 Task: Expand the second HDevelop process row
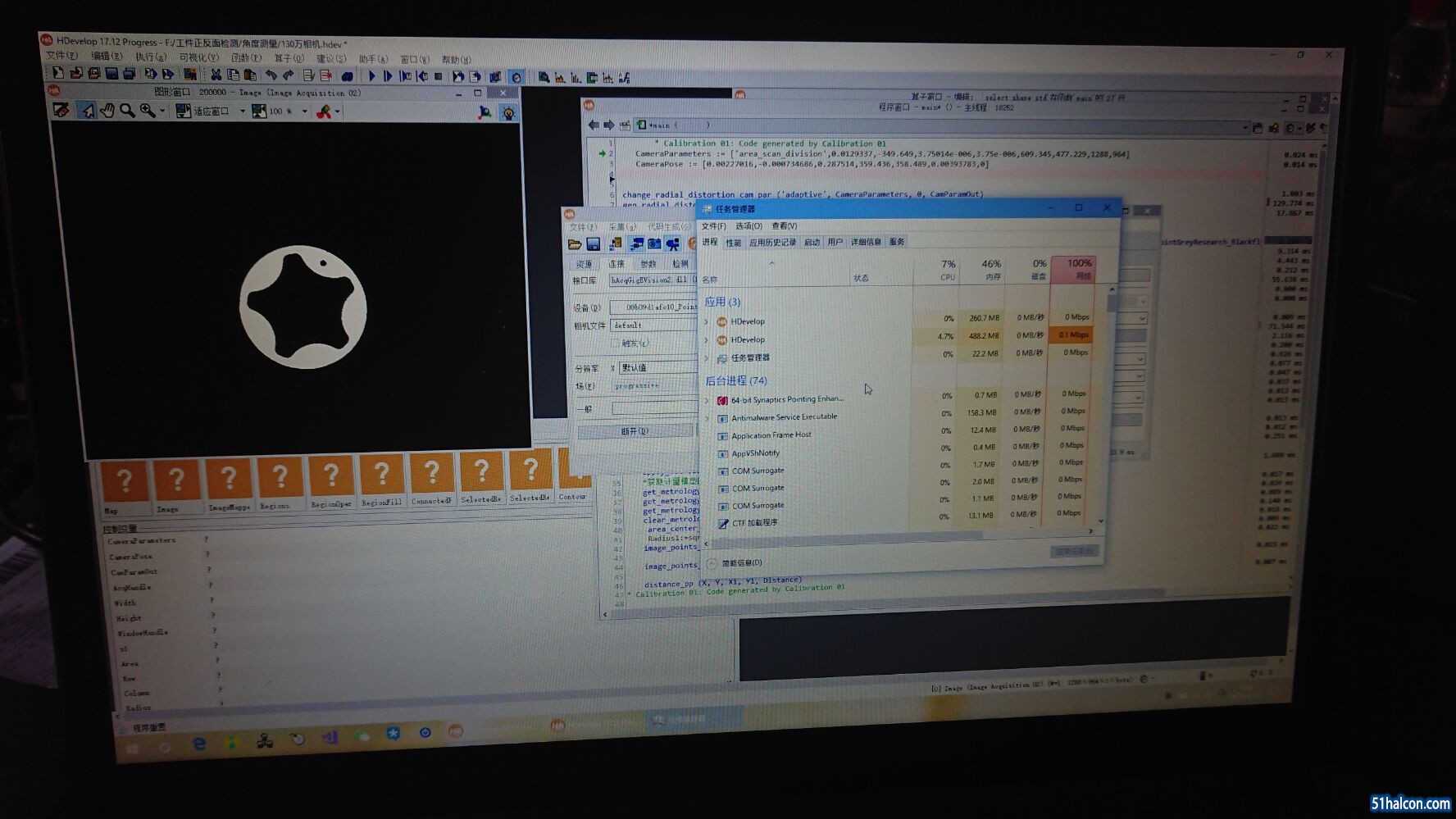pyautogui.click(x=707, y=339)
